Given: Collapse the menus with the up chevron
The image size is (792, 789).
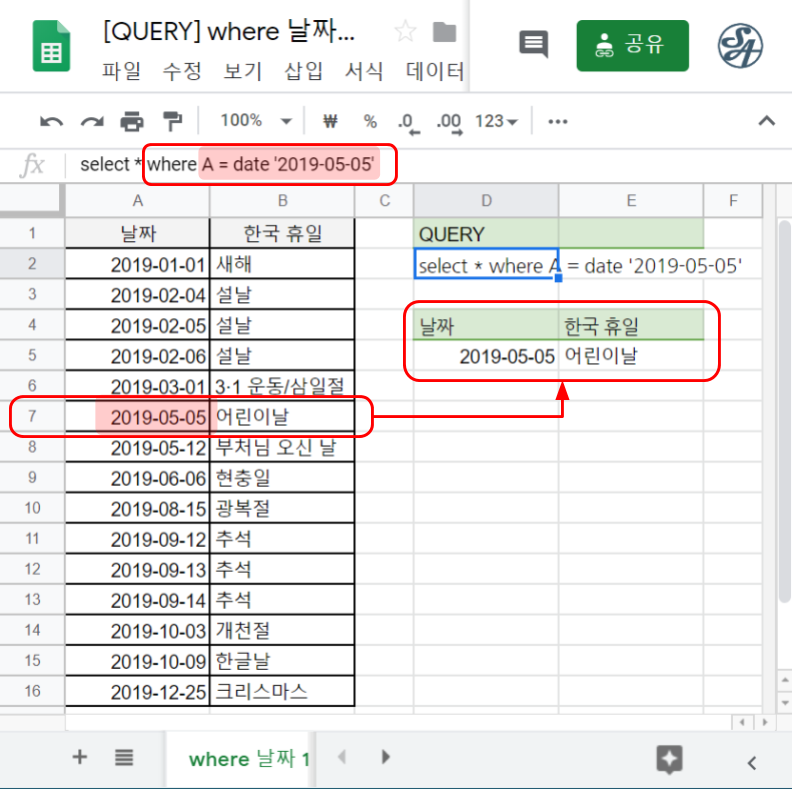Looking at the screenshot, I should (767, 121).
